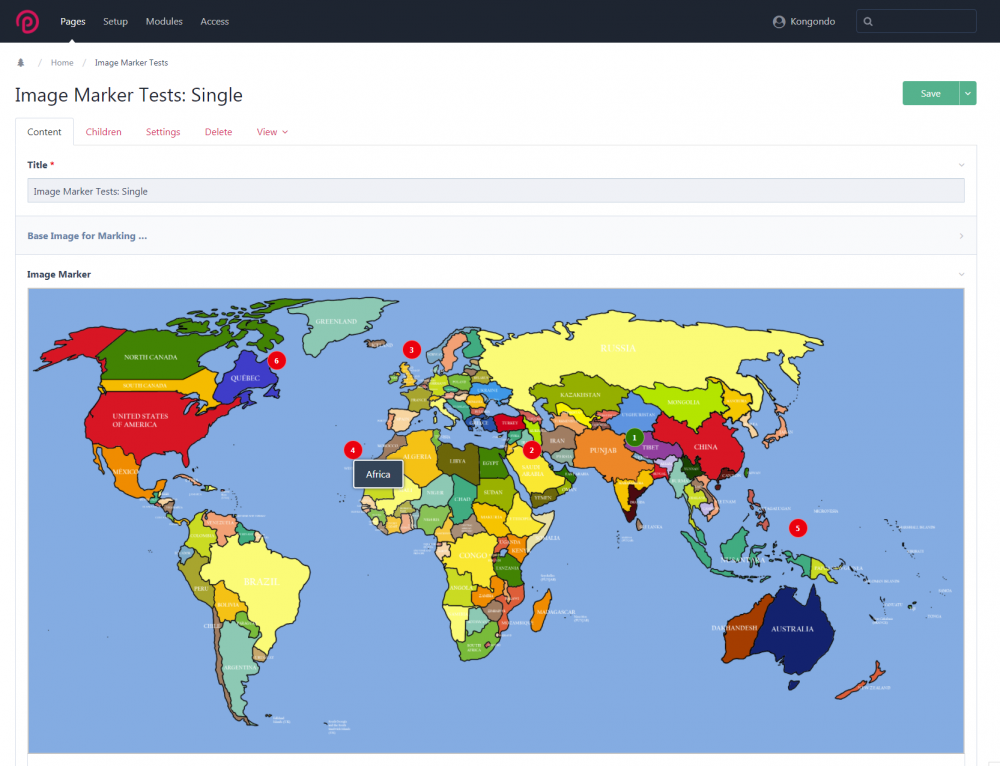
Task: Click the Kongondo user profile icon
Action: coord(780,22)
